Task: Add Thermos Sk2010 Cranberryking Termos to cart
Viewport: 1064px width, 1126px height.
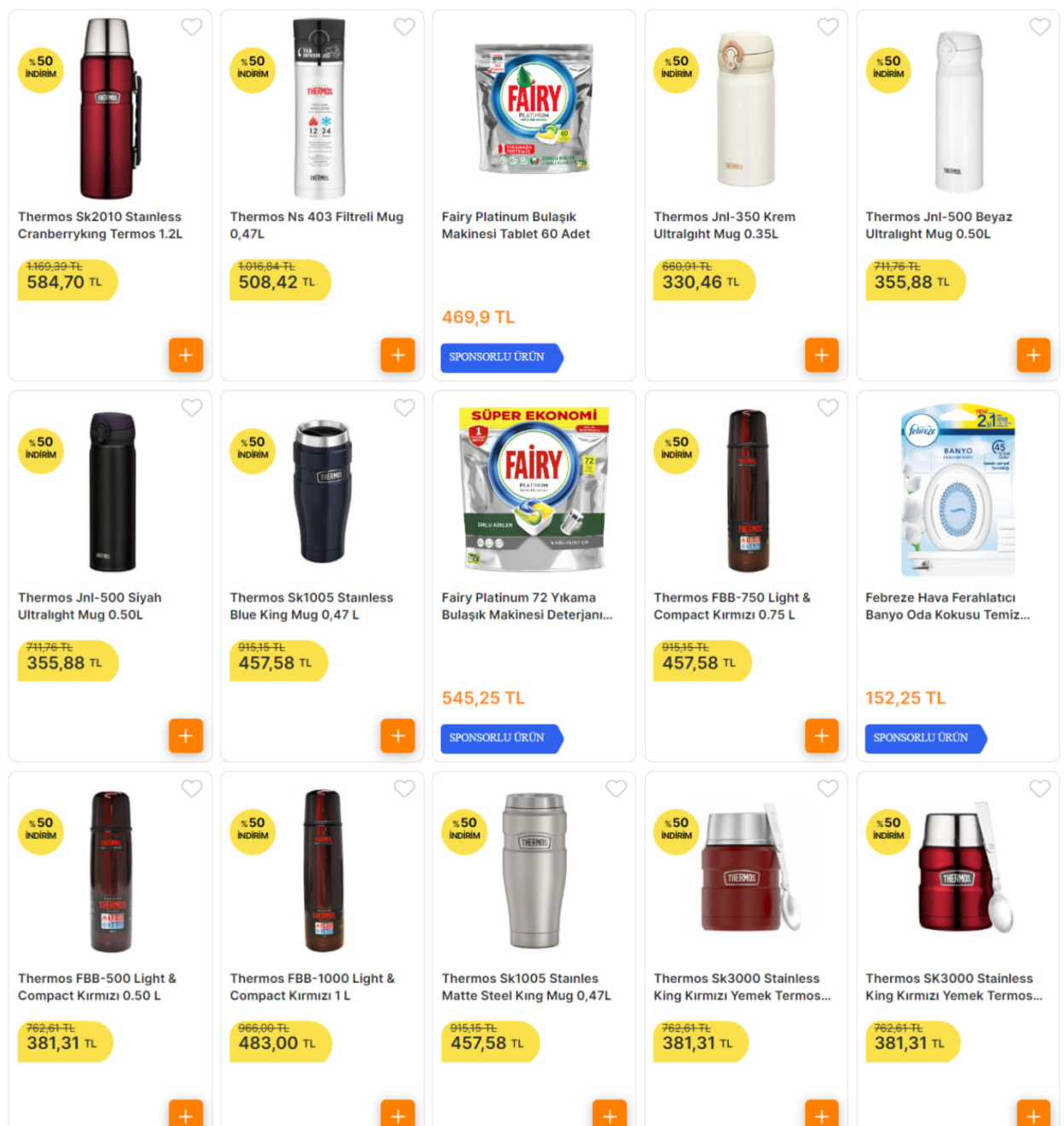Action: pos(186,355)
